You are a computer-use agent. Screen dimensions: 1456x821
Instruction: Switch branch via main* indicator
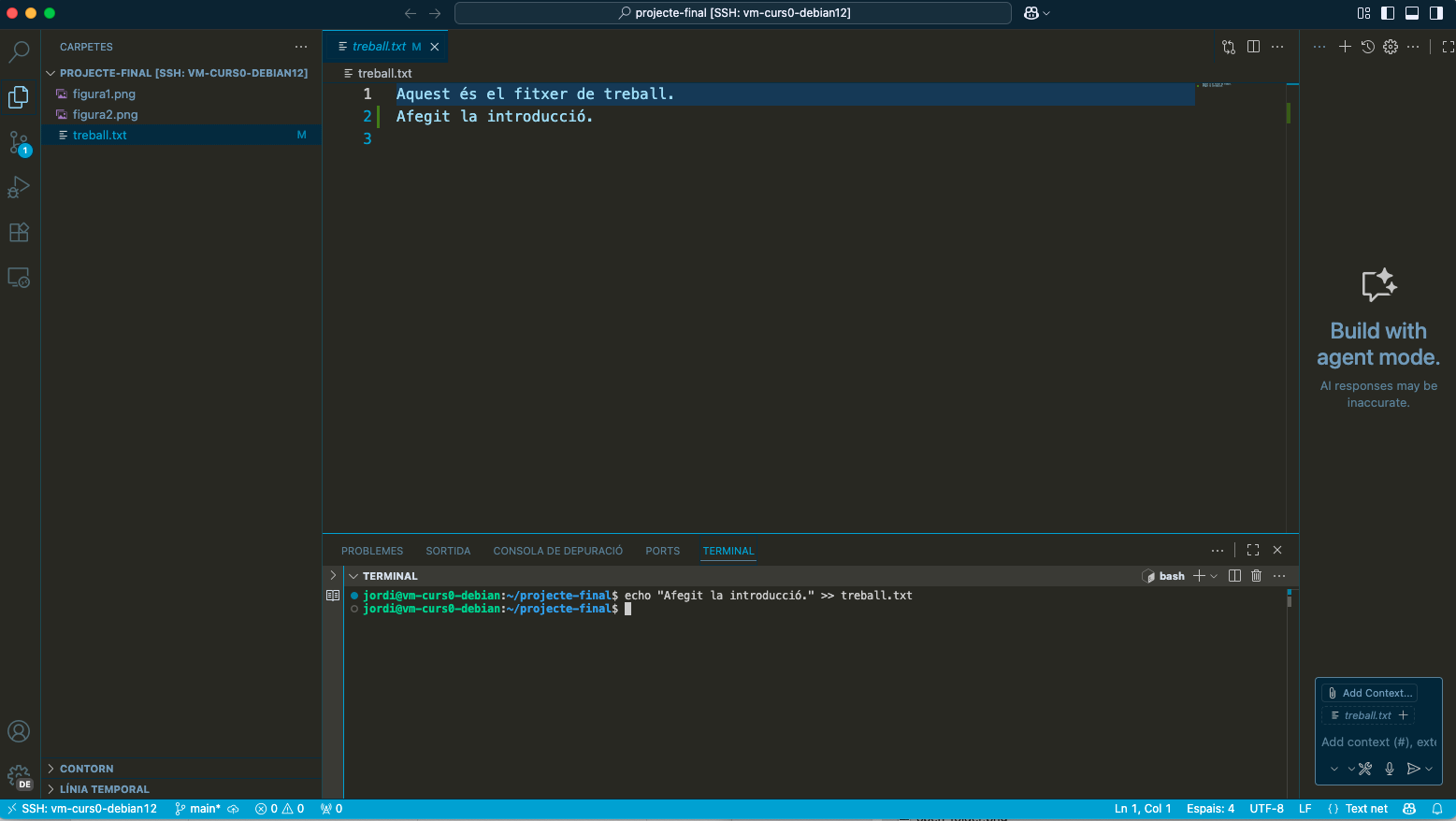coord(198,809)
